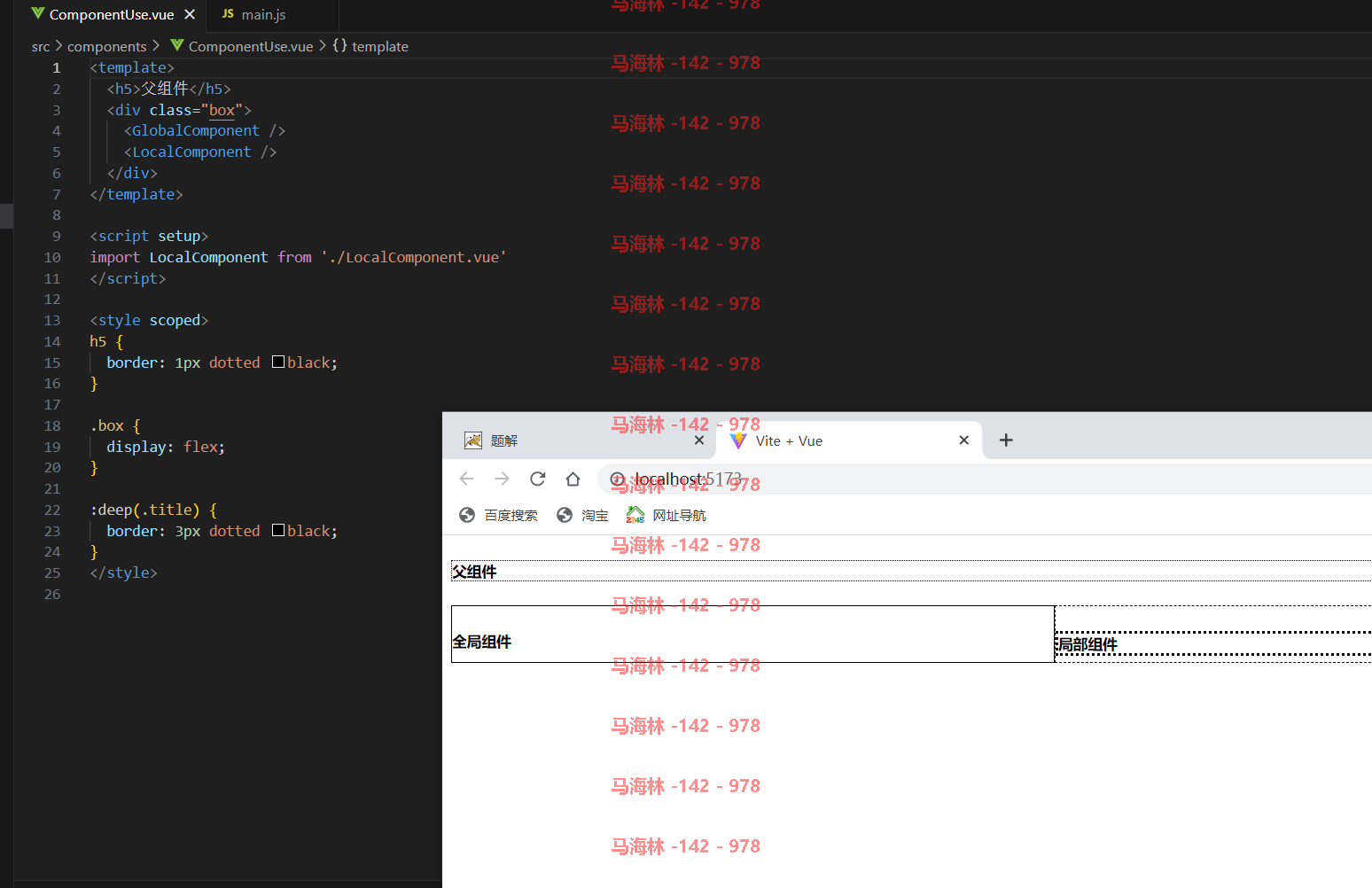
Task: Open the 百度搜索 bookmark
Action: tap(498, 516)
